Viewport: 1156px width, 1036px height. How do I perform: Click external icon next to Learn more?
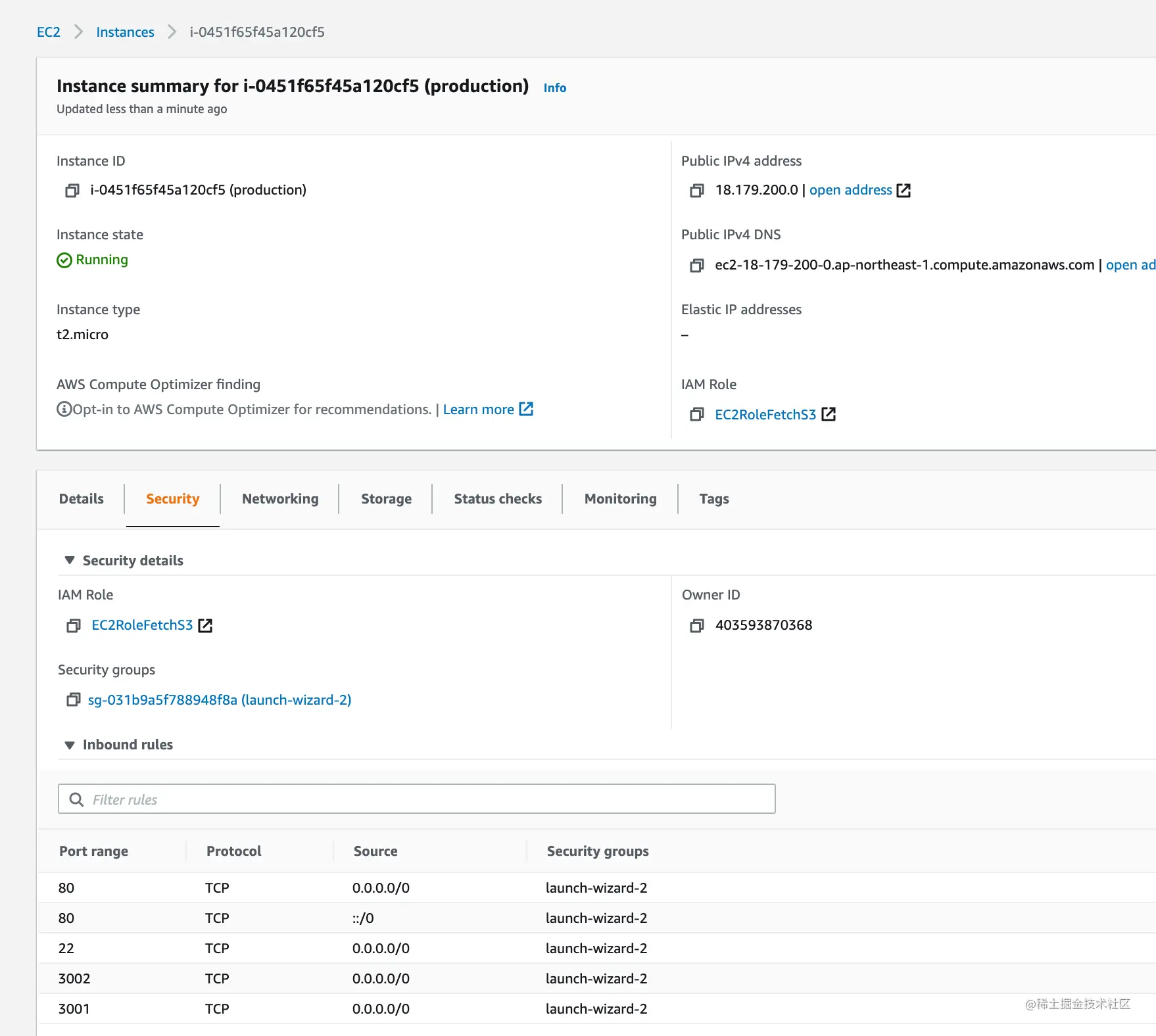(x=526, y=409)
